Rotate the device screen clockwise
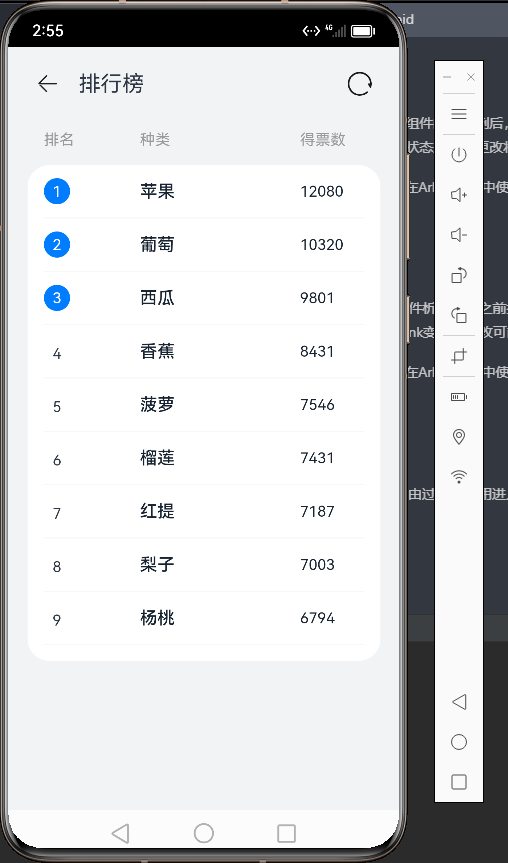 click(459, 275)
